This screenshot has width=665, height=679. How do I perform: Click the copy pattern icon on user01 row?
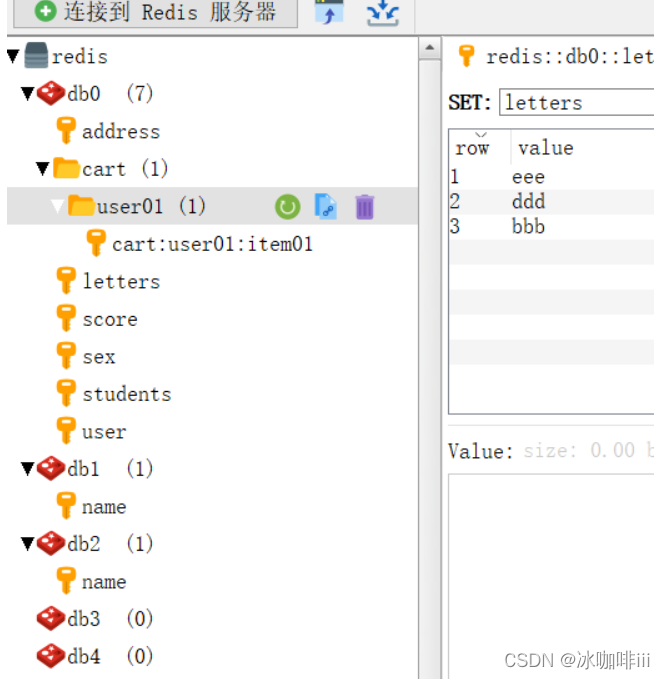(x=326, y=207)
